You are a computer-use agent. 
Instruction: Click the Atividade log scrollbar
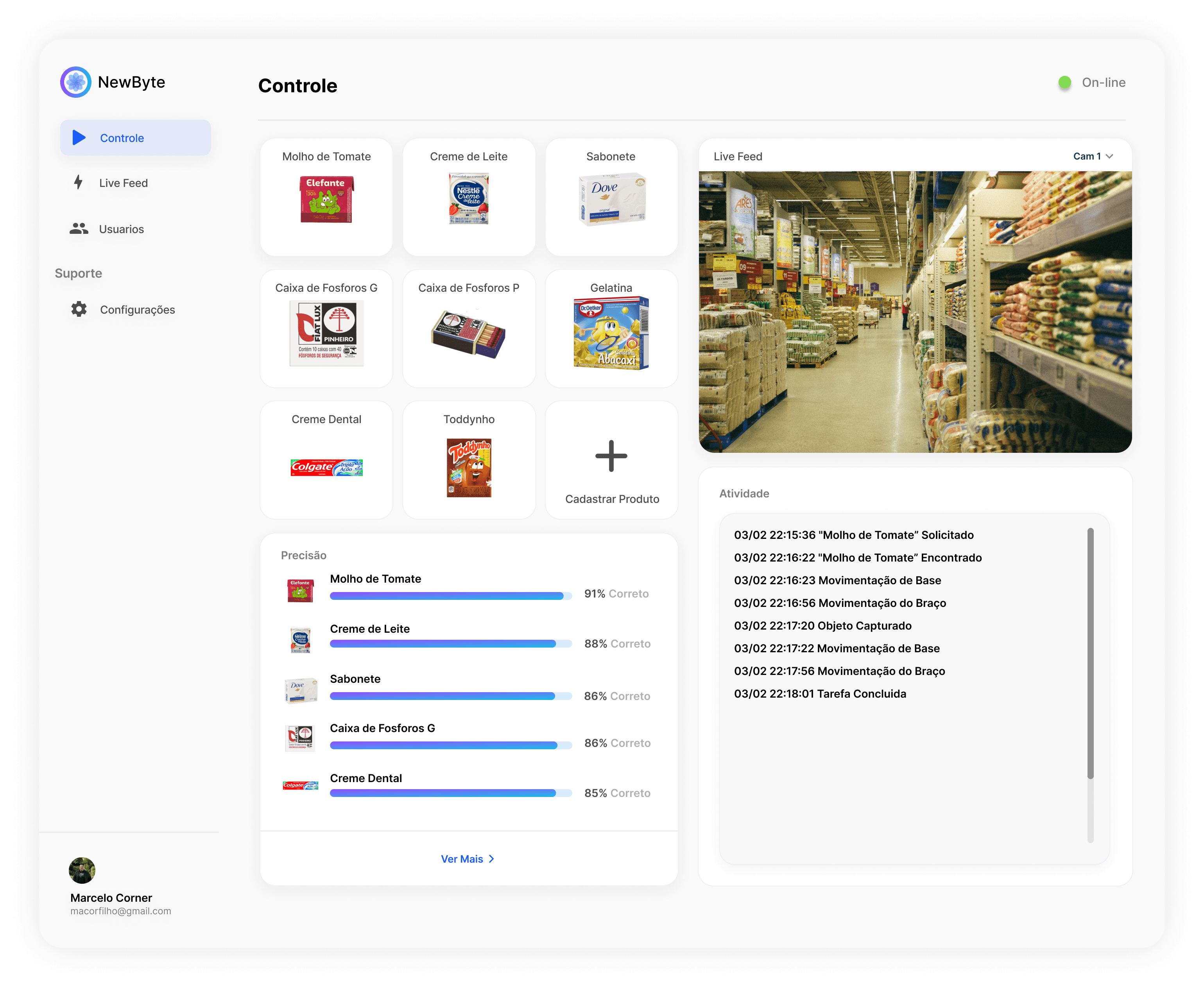tap(1090, 654)
